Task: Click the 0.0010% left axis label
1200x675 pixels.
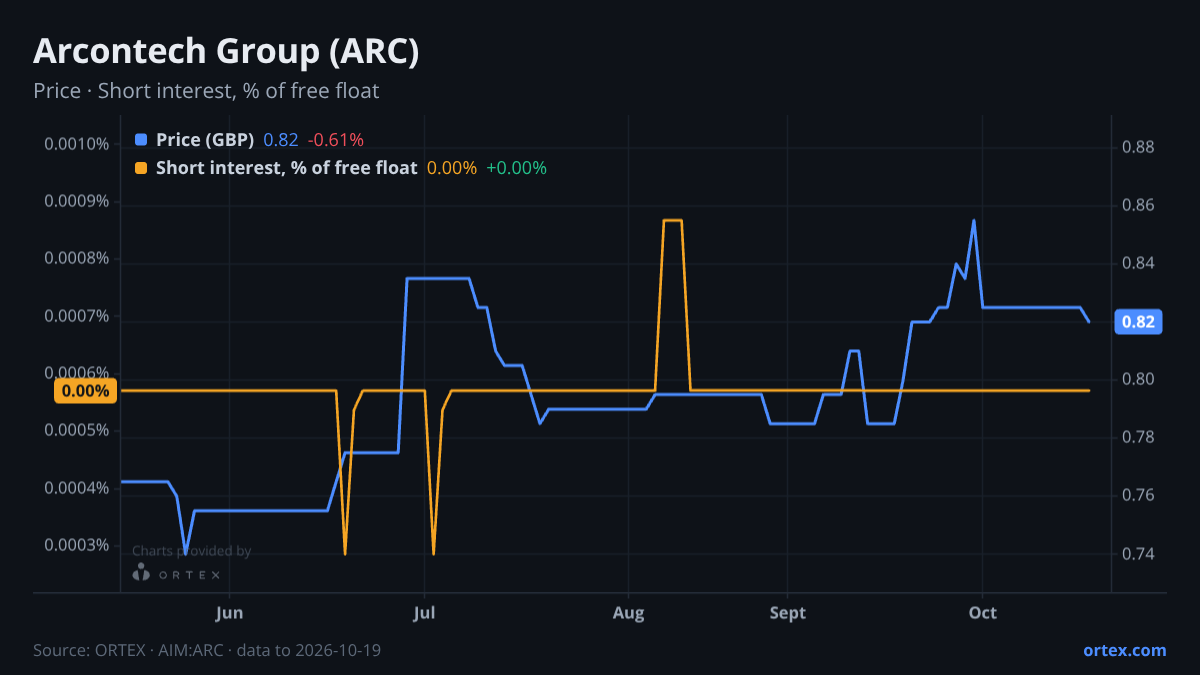Action: (76, 144)
